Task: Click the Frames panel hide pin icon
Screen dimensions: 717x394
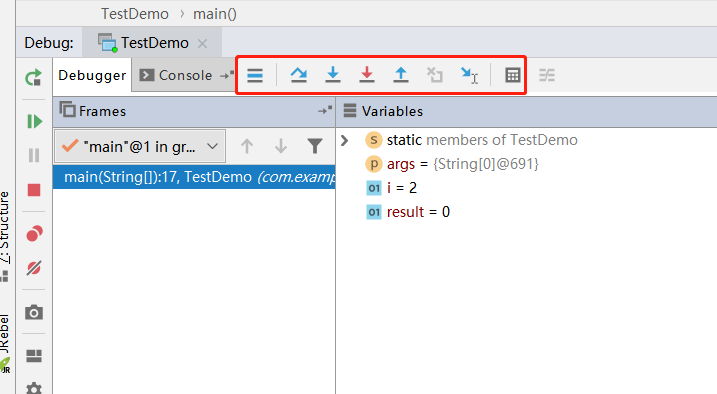Action: tap(325, 111)
